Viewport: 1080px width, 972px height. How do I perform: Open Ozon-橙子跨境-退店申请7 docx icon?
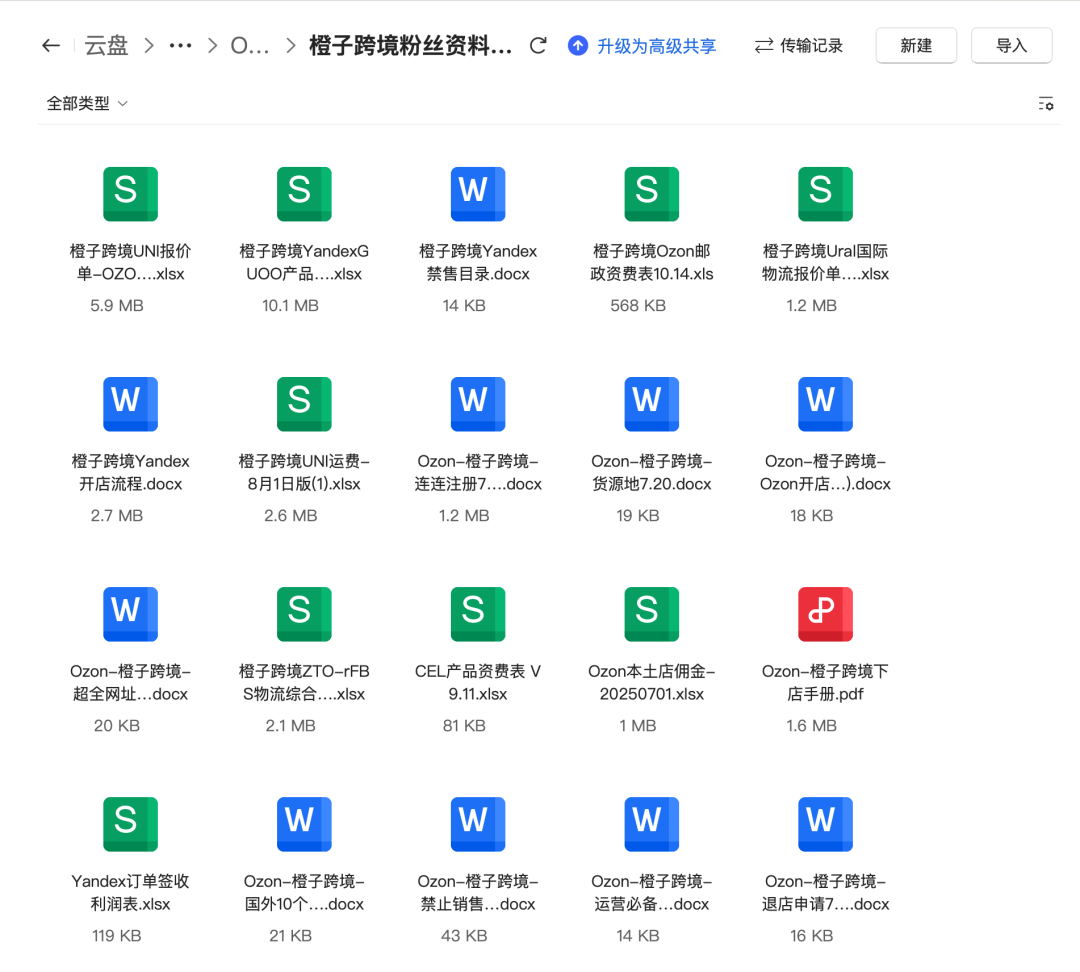pos(825,825)
